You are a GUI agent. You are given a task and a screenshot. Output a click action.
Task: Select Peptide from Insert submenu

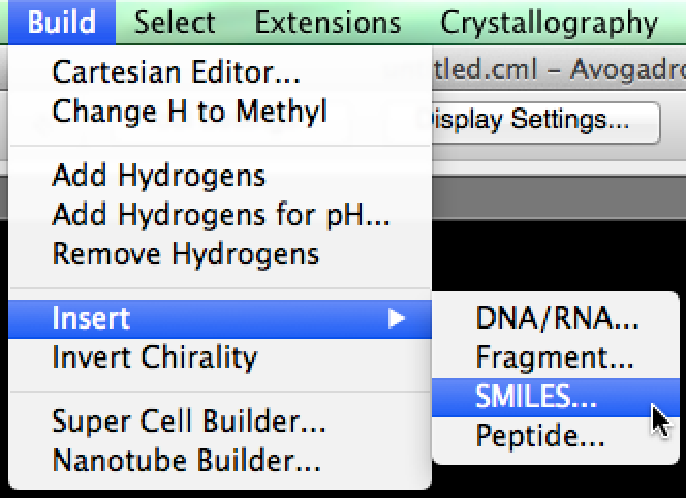coord(540,437)
